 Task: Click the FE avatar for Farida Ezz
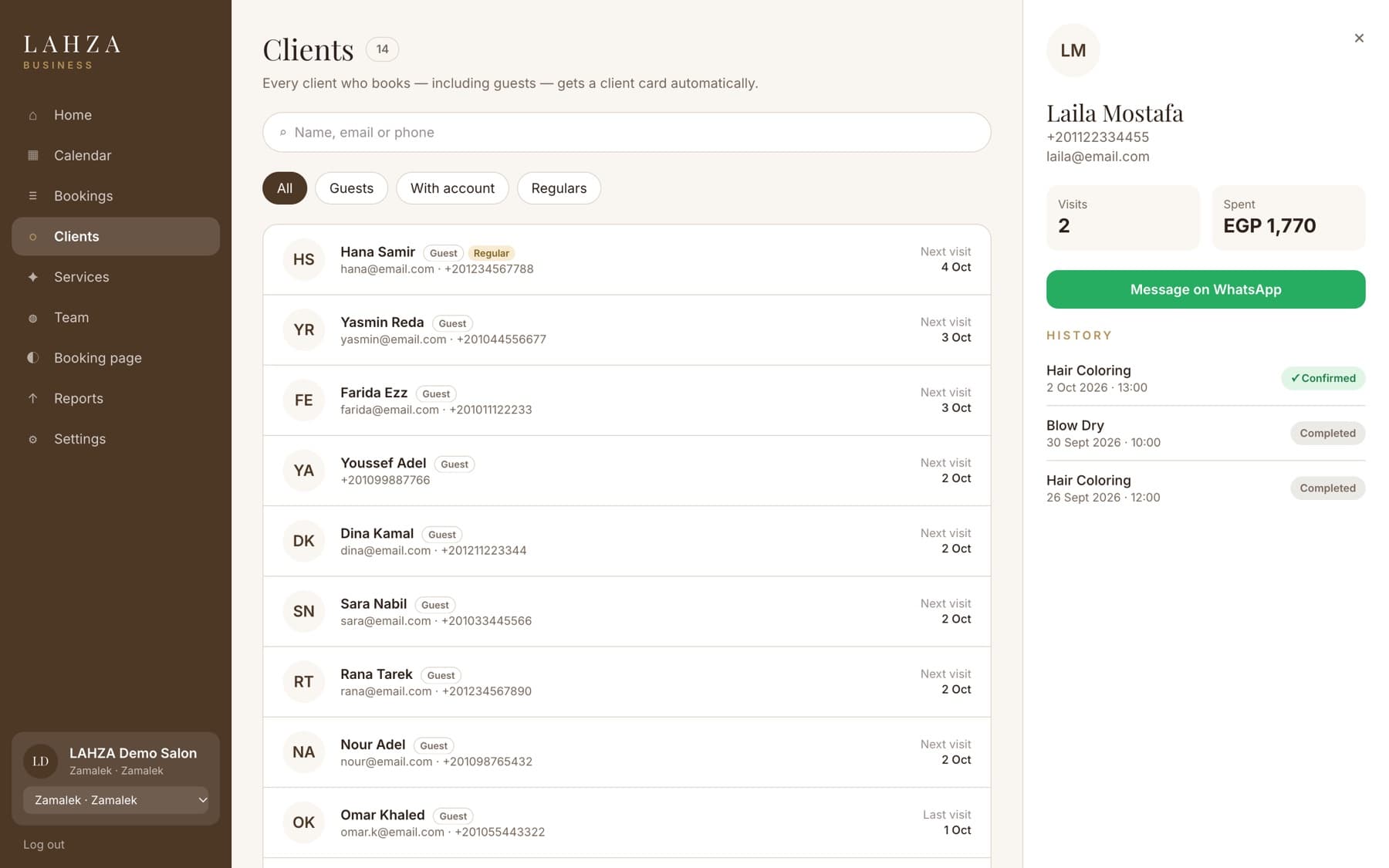(x=303, y=400)
